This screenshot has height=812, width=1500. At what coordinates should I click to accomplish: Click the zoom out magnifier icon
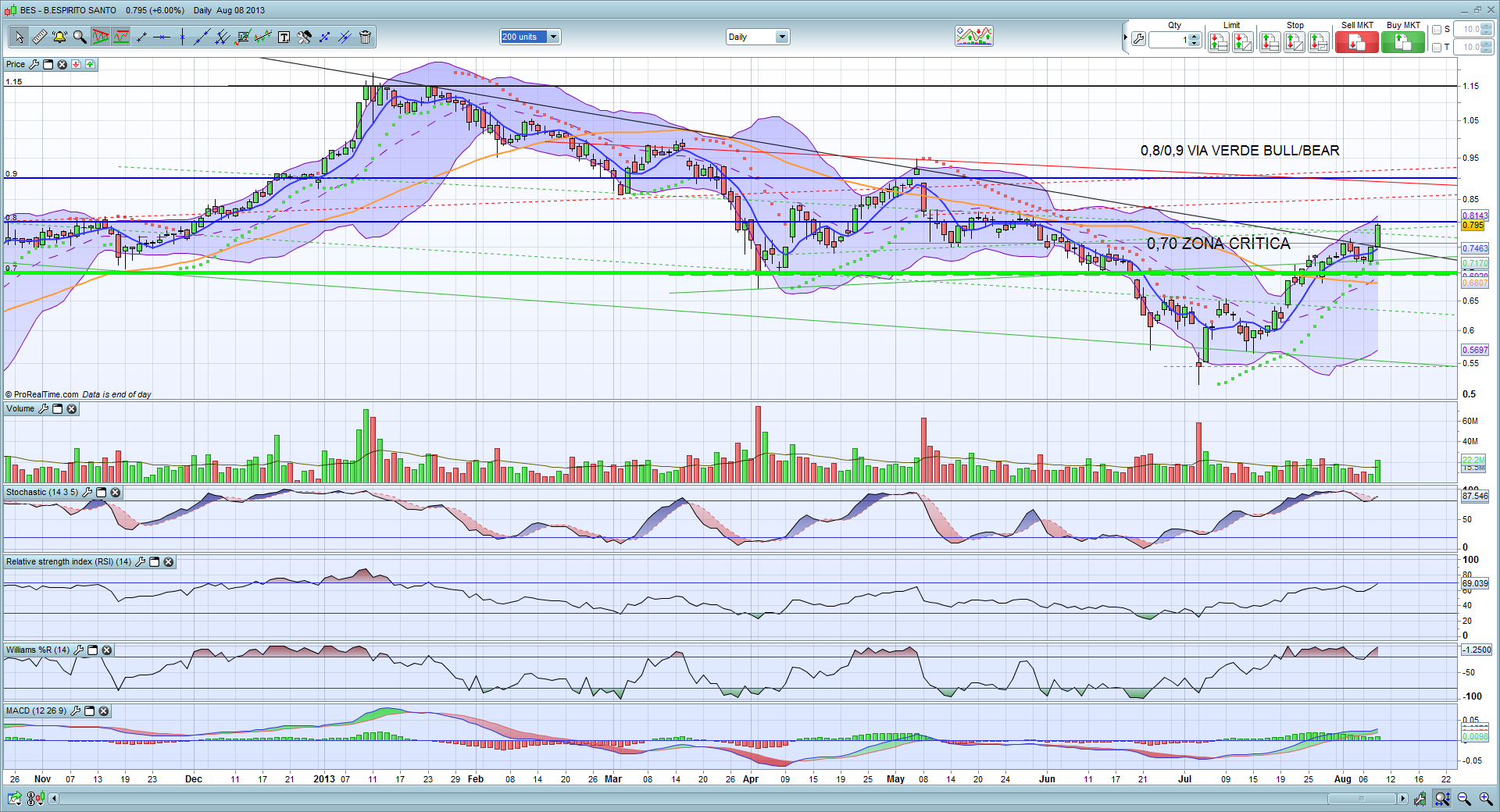point(1464,799)
